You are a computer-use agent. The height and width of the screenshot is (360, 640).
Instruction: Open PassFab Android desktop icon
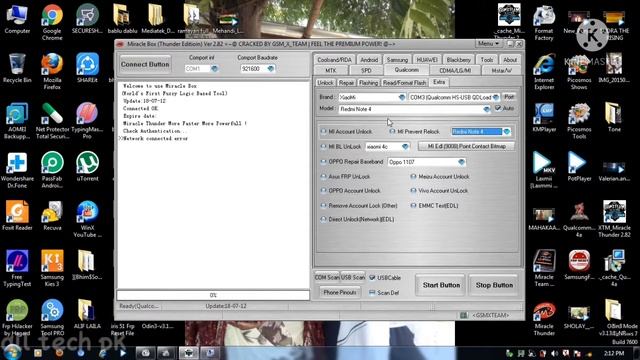click(x=52, y=169)
